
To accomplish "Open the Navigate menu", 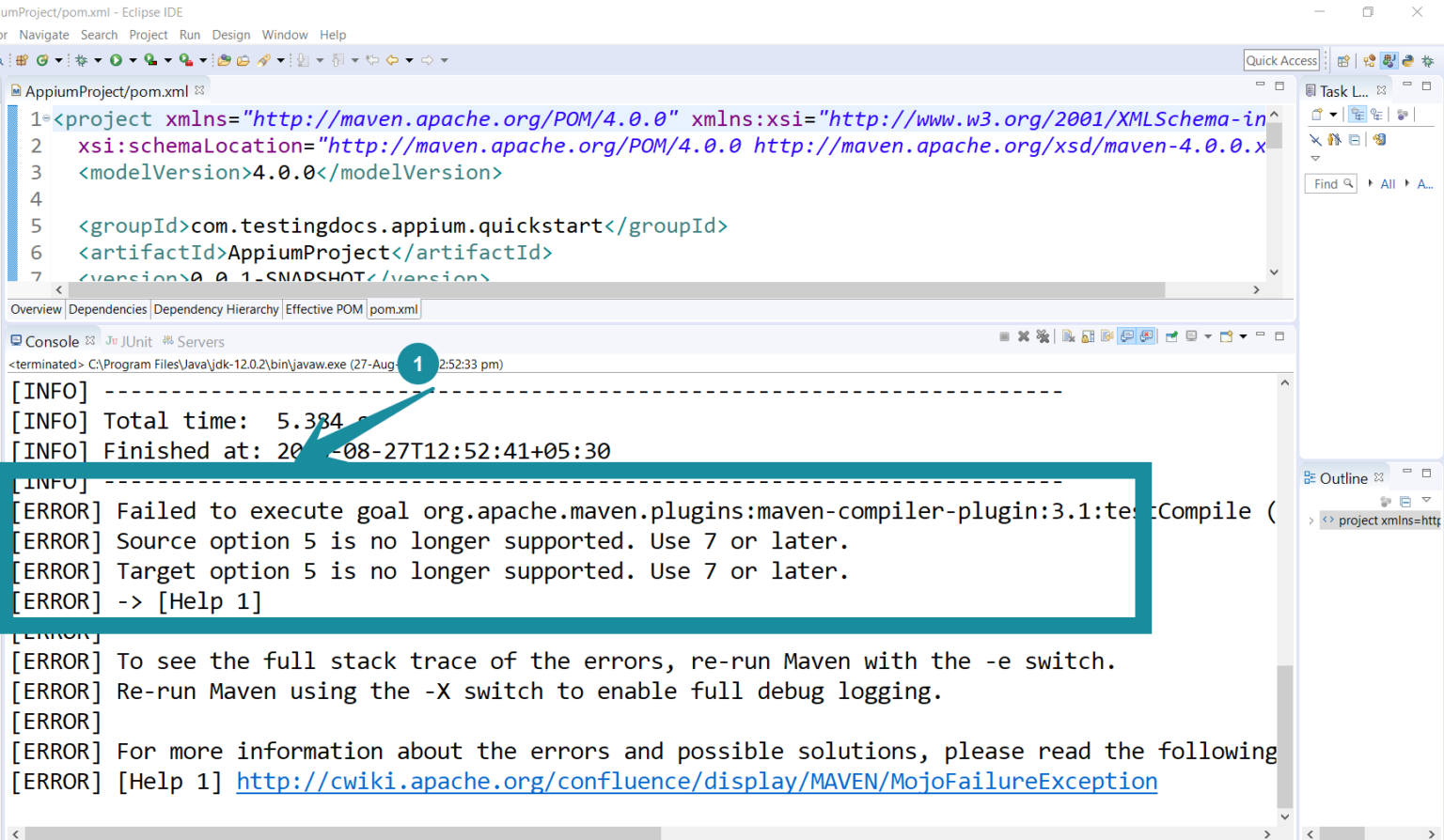I will 44,35.
